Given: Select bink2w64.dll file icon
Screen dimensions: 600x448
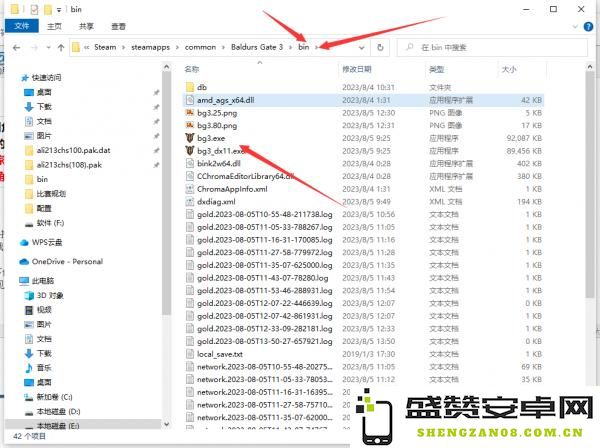Looking at the screenshot, I should tap(190, 163).
